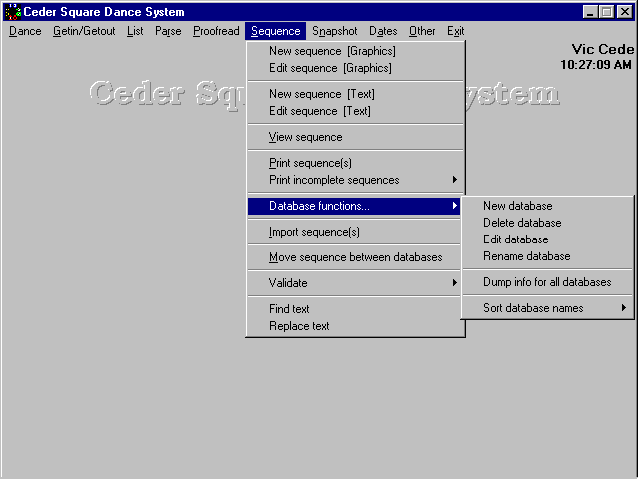
Task: Click highlighted Database functions... entry
Action: (x=354, y=206)
